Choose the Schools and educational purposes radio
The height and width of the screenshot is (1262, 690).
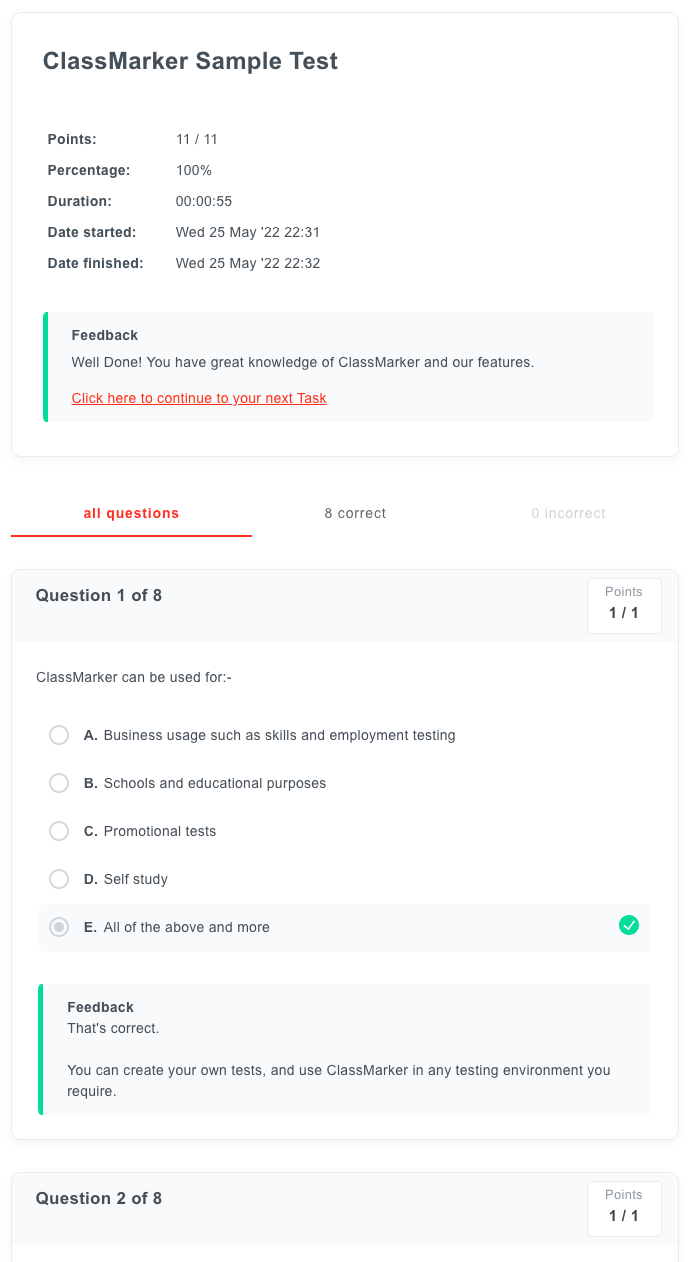(x=59, y=783)
